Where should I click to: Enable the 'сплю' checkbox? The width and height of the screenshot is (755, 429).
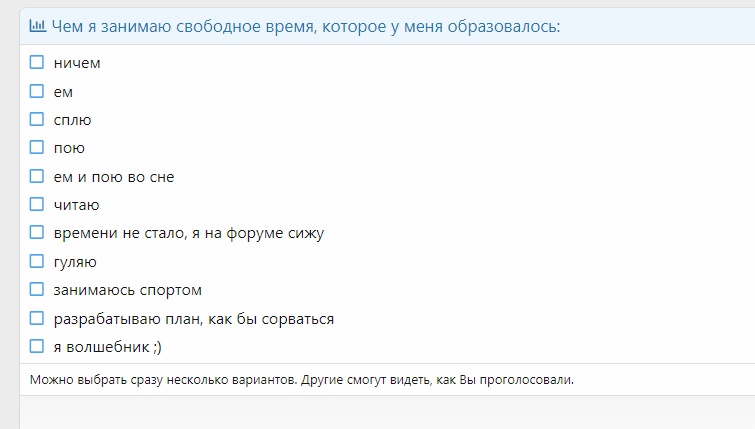[37, 119]
